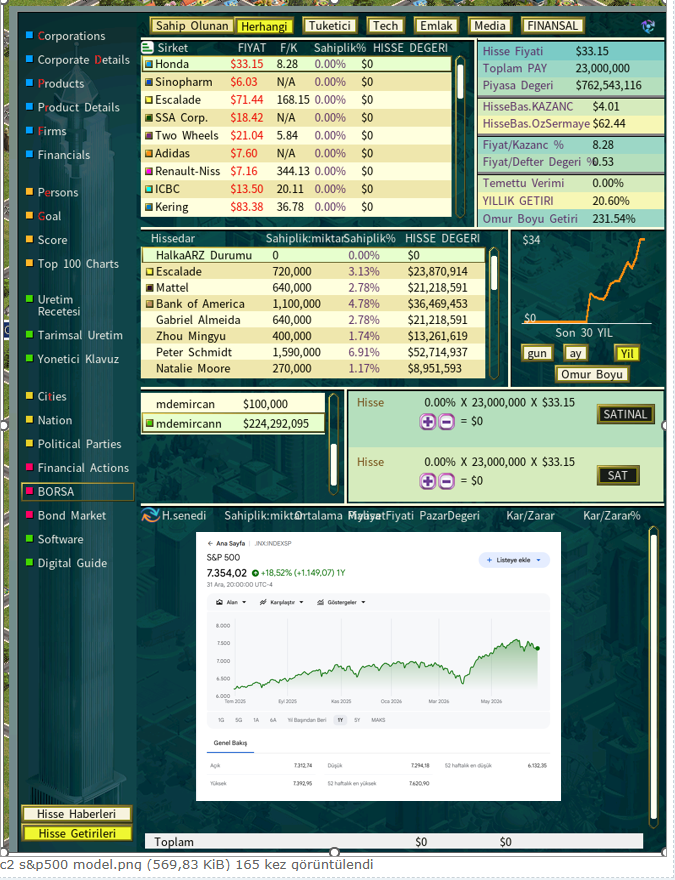Click the player list scrollbar thumb
Image resolution: width=675 pixels, height=880 pixels.
[x=334, y=465]
